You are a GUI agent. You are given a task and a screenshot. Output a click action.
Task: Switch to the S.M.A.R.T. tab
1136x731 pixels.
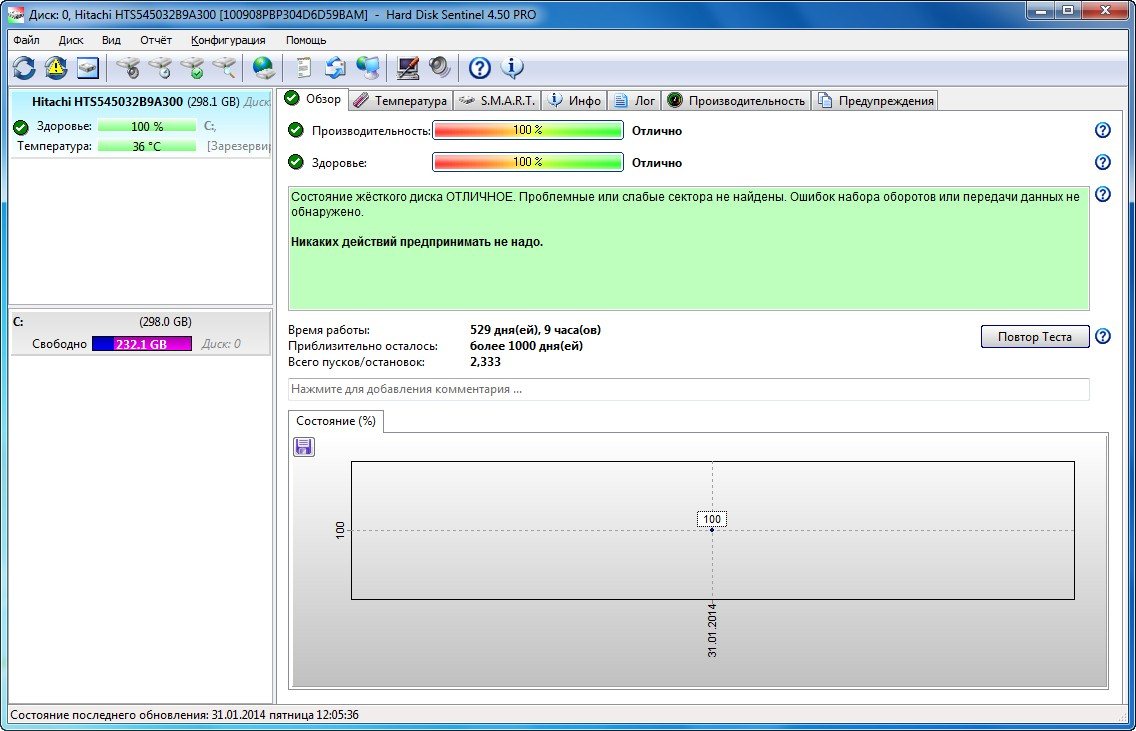pos(498,100)
